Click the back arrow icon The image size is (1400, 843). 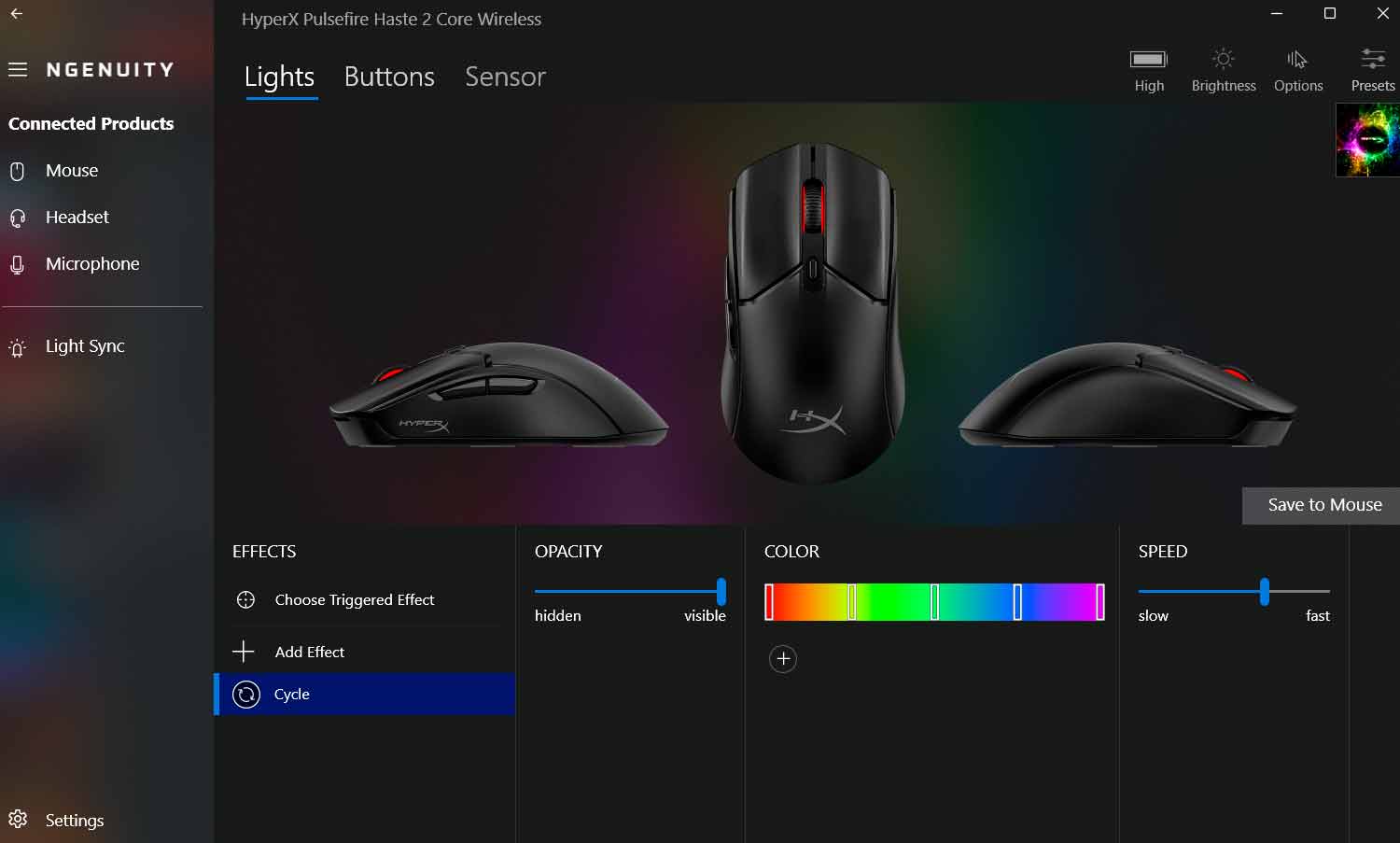17,14
